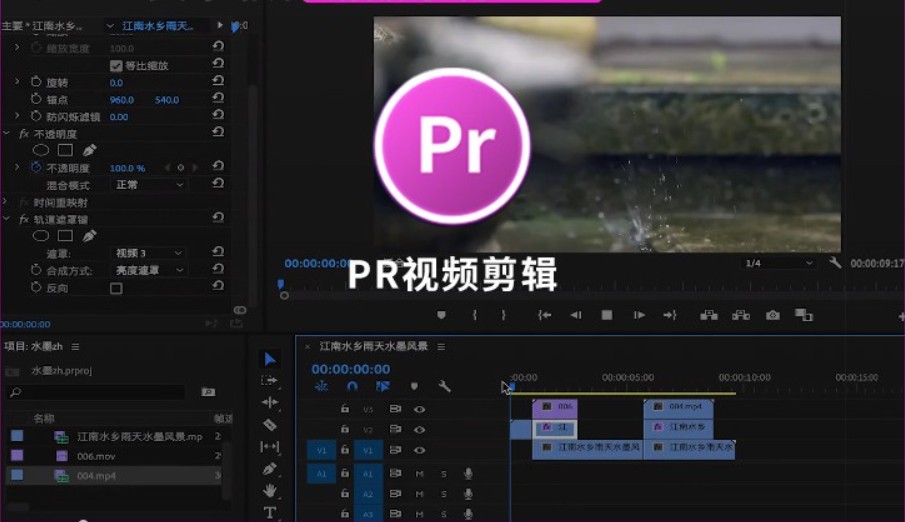Go to Out point
The width and height of the screenshot is (905, 522).
[670, 315]
